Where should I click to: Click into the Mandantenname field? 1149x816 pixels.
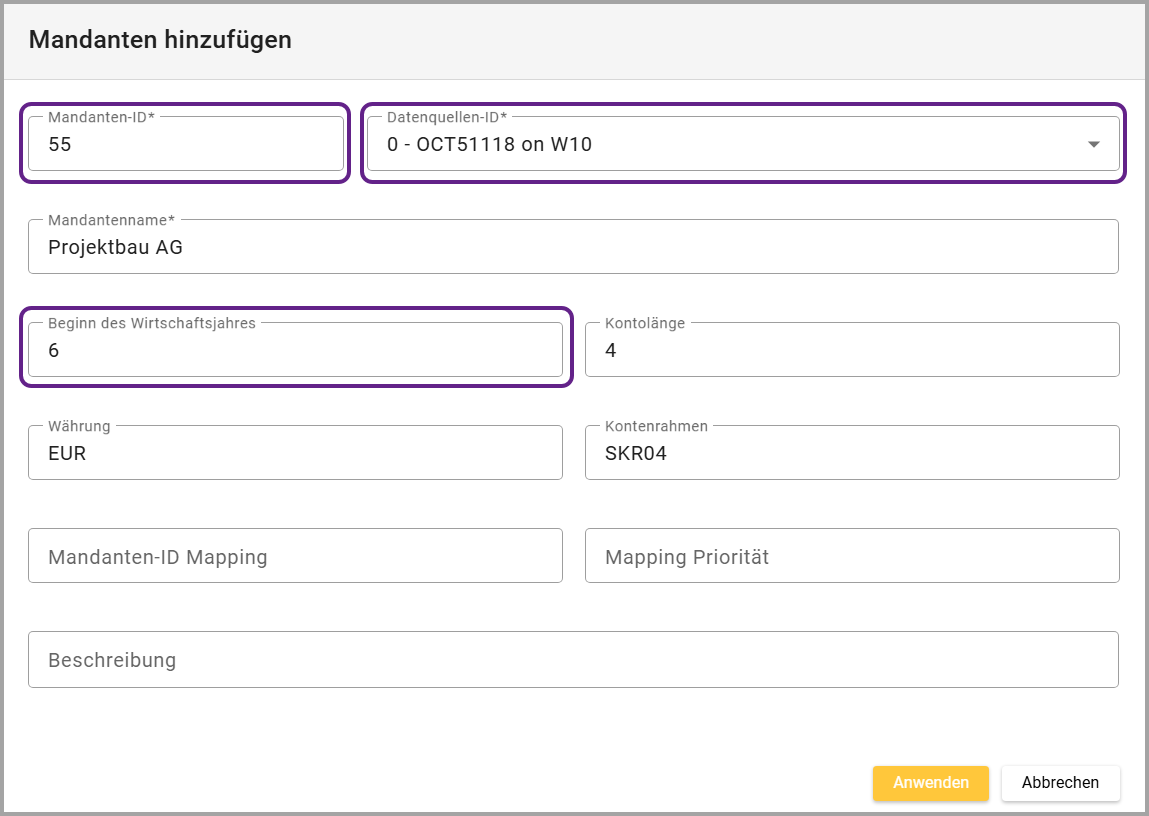click(572, 248)
